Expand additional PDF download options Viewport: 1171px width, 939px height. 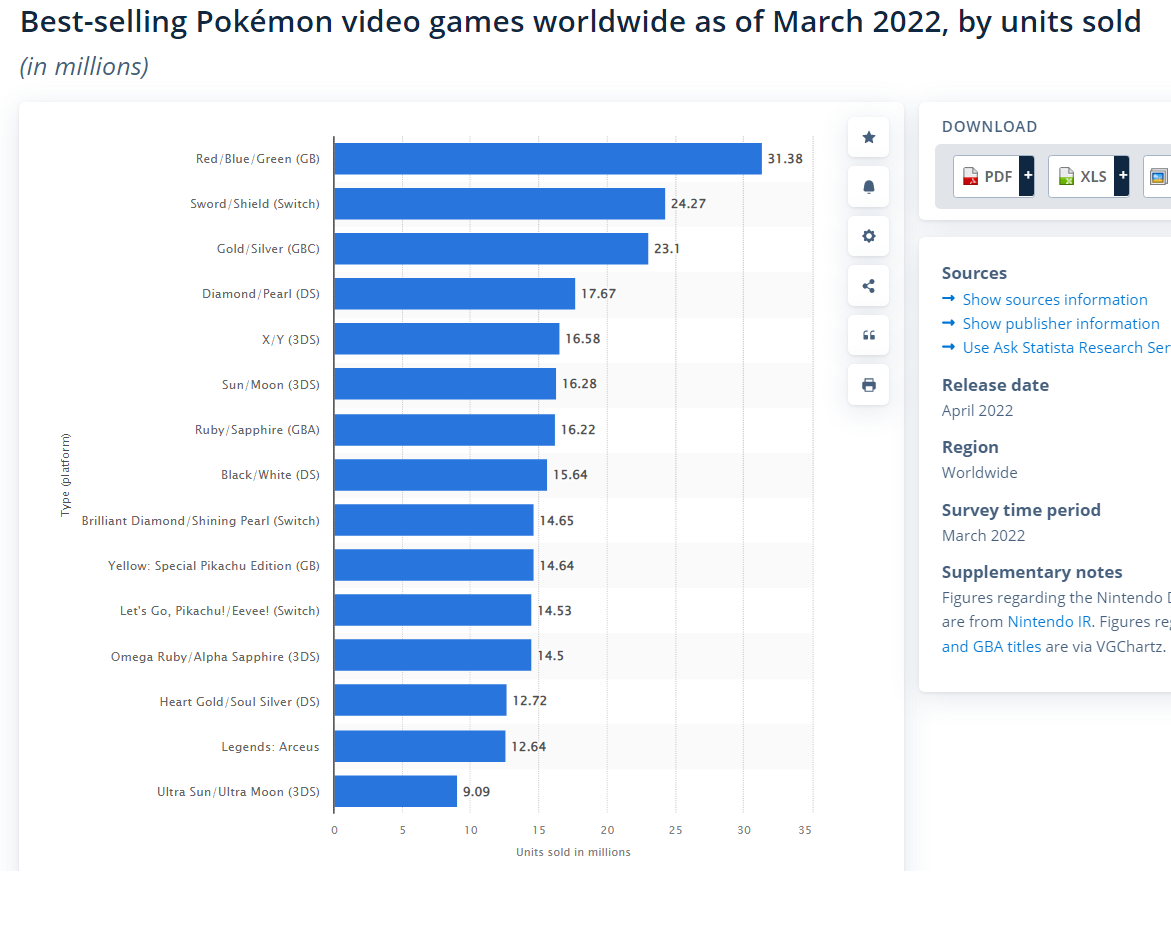[1027, 175]
